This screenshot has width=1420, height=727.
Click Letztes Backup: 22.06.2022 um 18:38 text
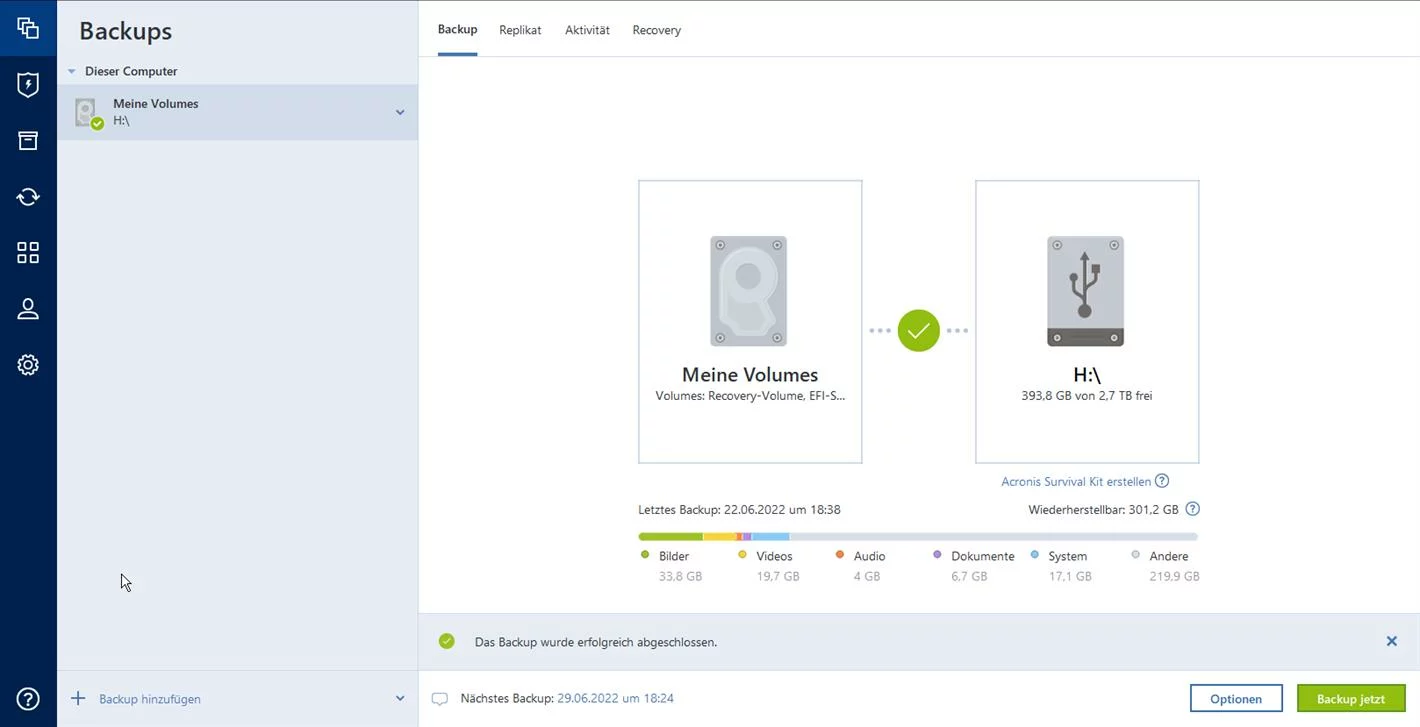click(x=739, y=509)
